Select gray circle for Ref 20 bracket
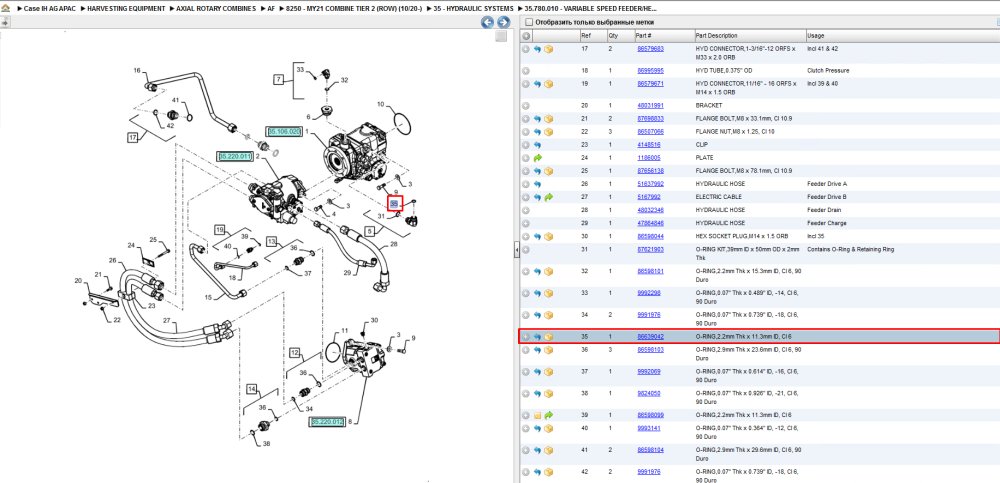Screen dimensions: 1000x483 (x=526, y=106)
